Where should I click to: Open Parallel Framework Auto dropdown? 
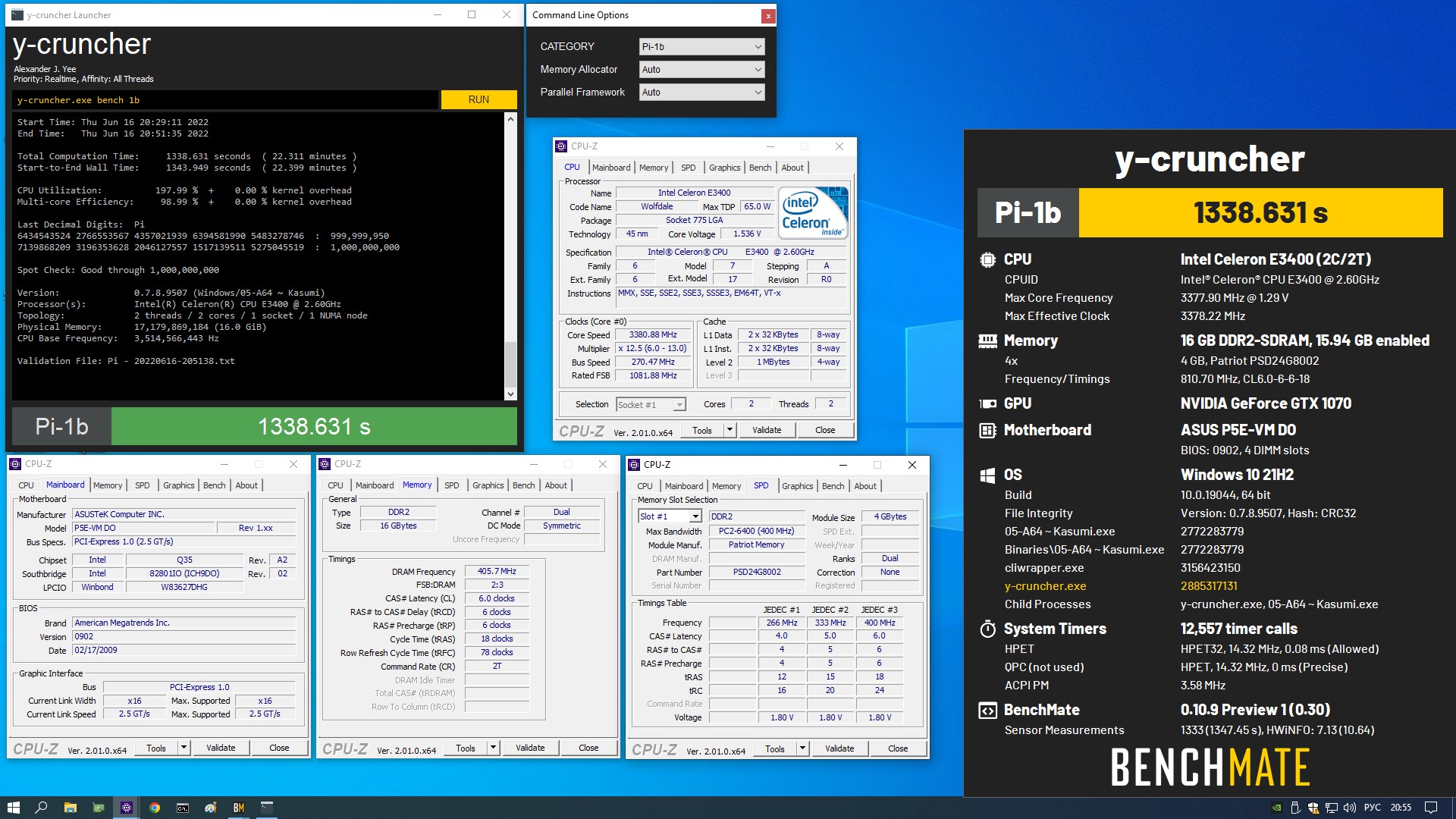(x=701, y=92)
